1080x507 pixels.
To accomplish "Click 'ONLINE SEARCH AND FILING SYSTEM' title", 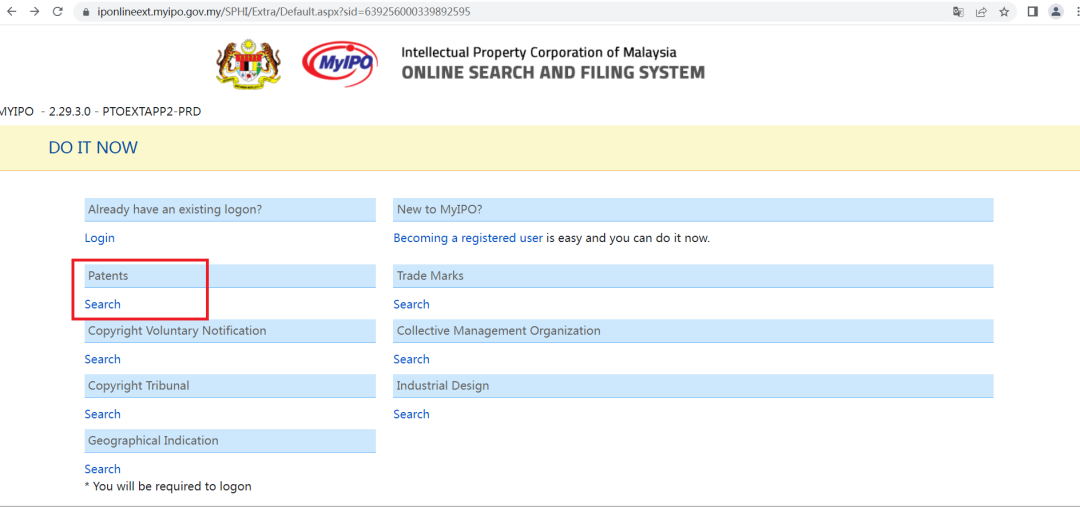I will point(553,72).
